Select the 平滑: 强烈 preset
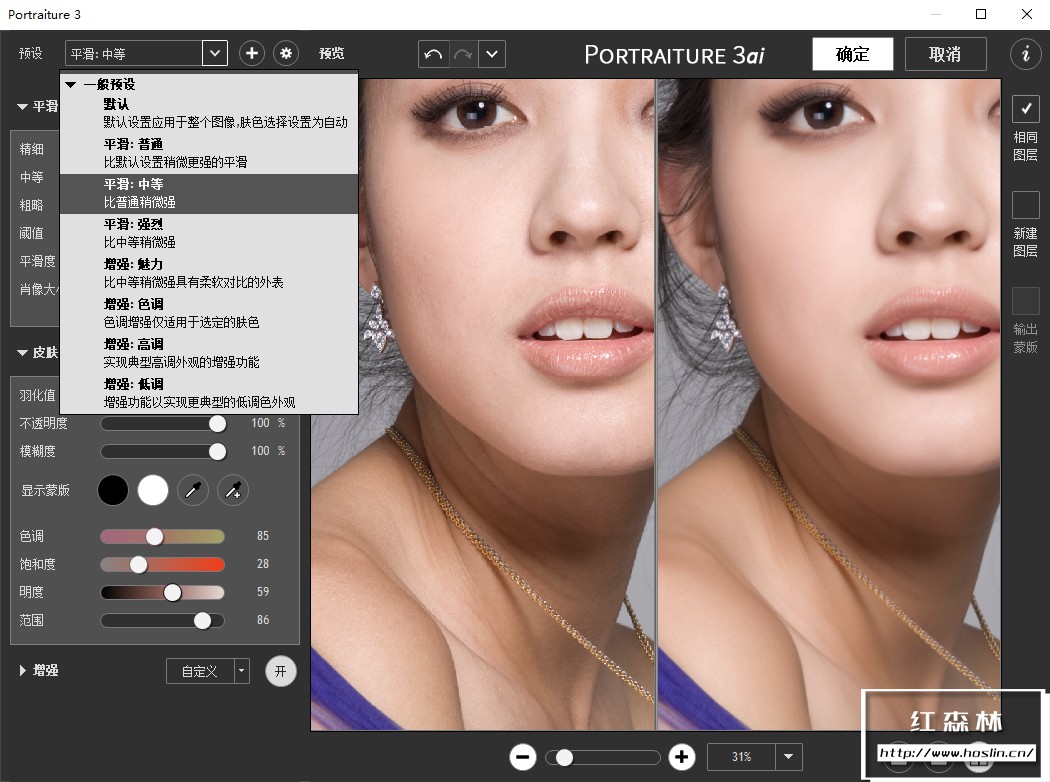The height and width of the screenshot is (782, 1050). pyautogui.click(x=209, y=234)
